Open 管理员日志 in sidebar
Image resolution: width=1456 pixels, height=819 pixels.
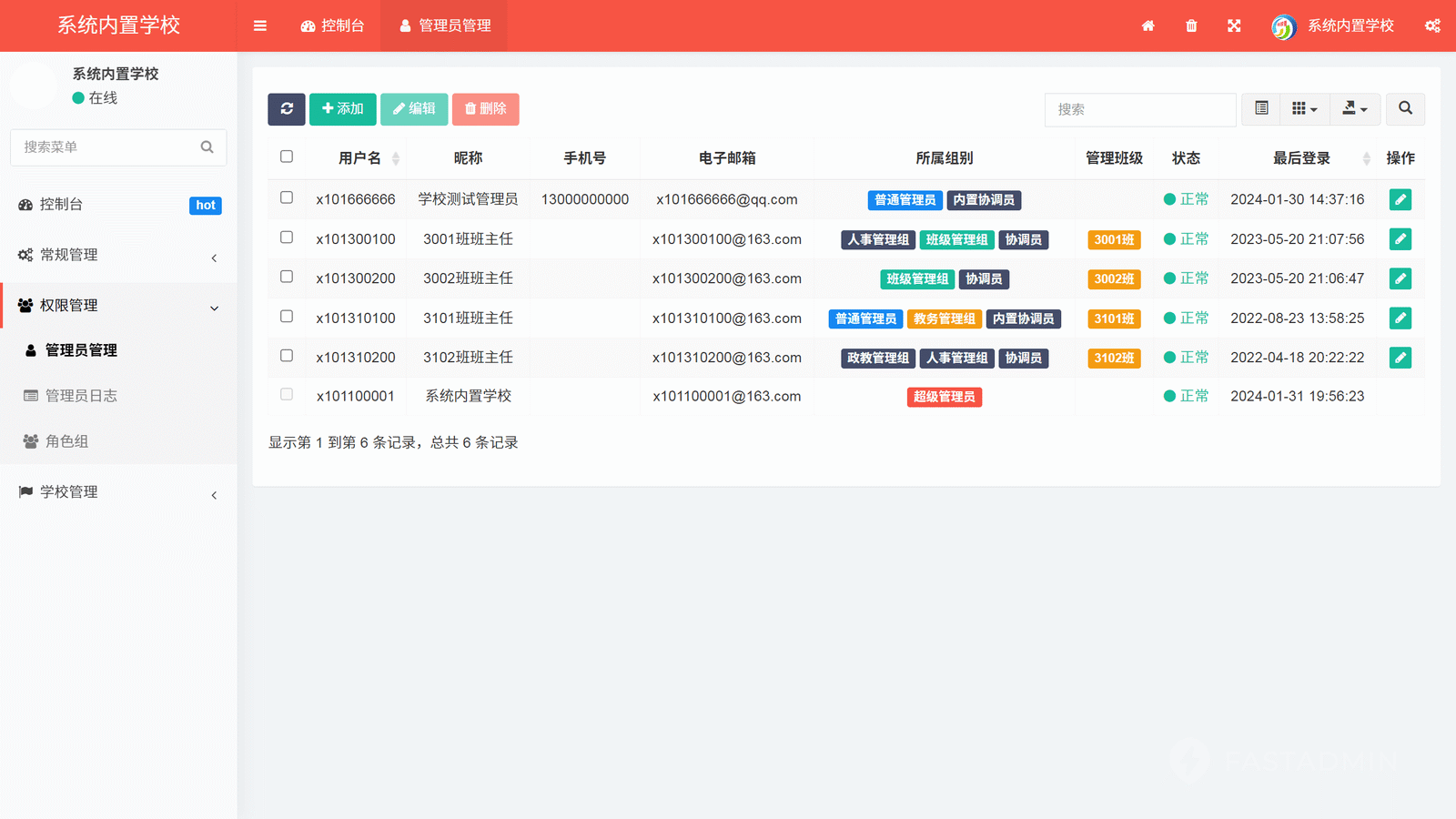[81, 396]
